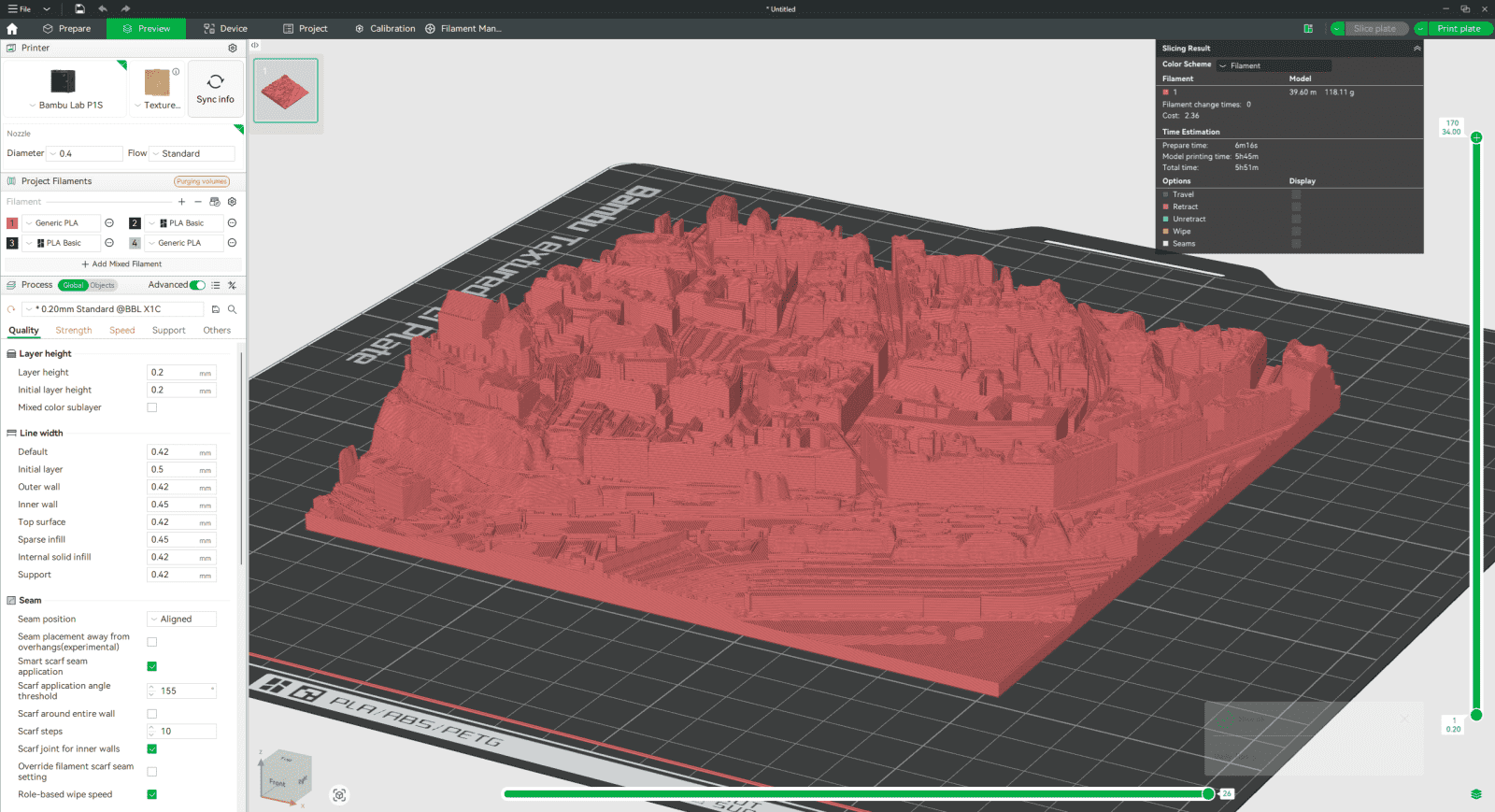This screenshot has width=1495, height=812.
Task: Open Printer settings gear icon
Action: coord(233,48)
